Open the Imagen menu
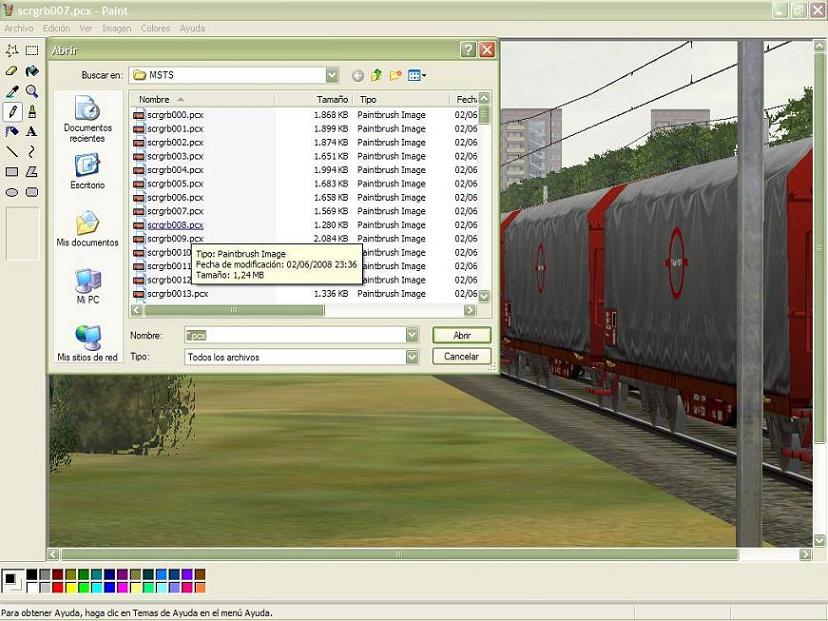828x621 pixels. (116, 28)
